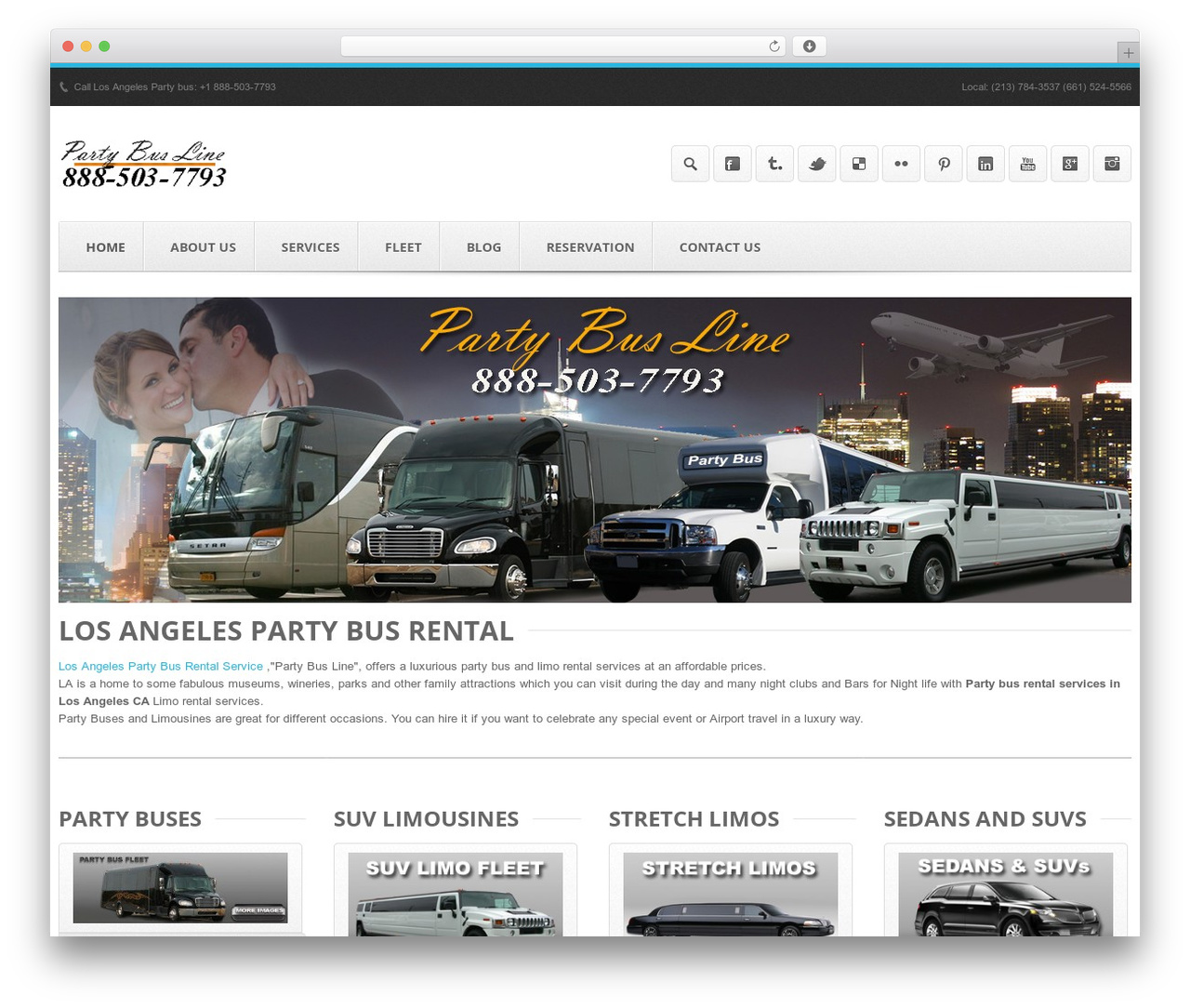The width and height of the screenshot is (1190, 1008).
Task: Click the STRETCH LIMOS heading
Action: pyautogui.click(x=694, y=819)
